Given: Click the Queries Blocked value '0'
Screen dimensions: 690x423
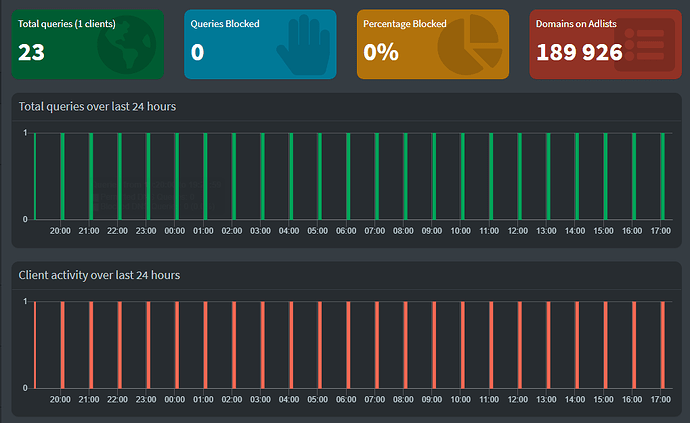Looking at the screenshot, I should (198, 52).
